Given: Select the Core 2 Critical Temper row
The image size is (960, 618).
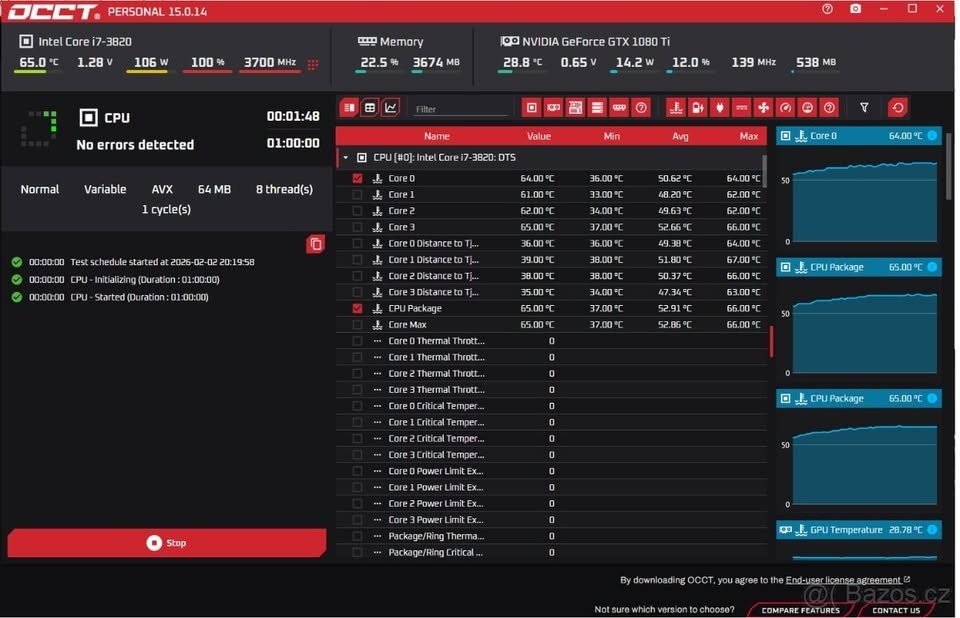Looking at the screenshot, I should coord(551,439).
